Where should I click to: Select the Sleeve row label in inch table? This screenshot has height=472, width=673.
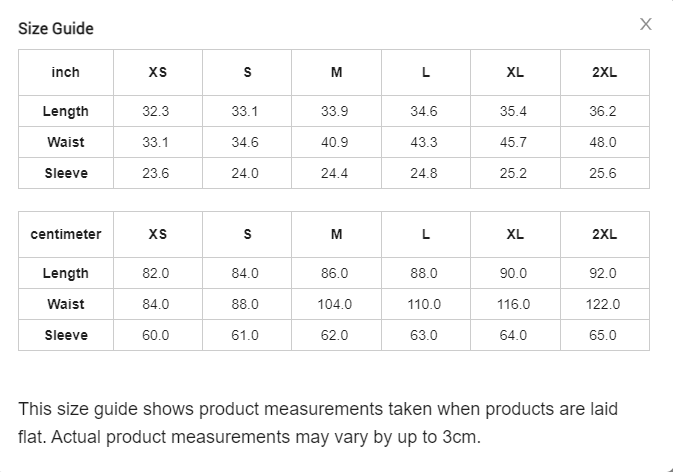pos(66,173)
